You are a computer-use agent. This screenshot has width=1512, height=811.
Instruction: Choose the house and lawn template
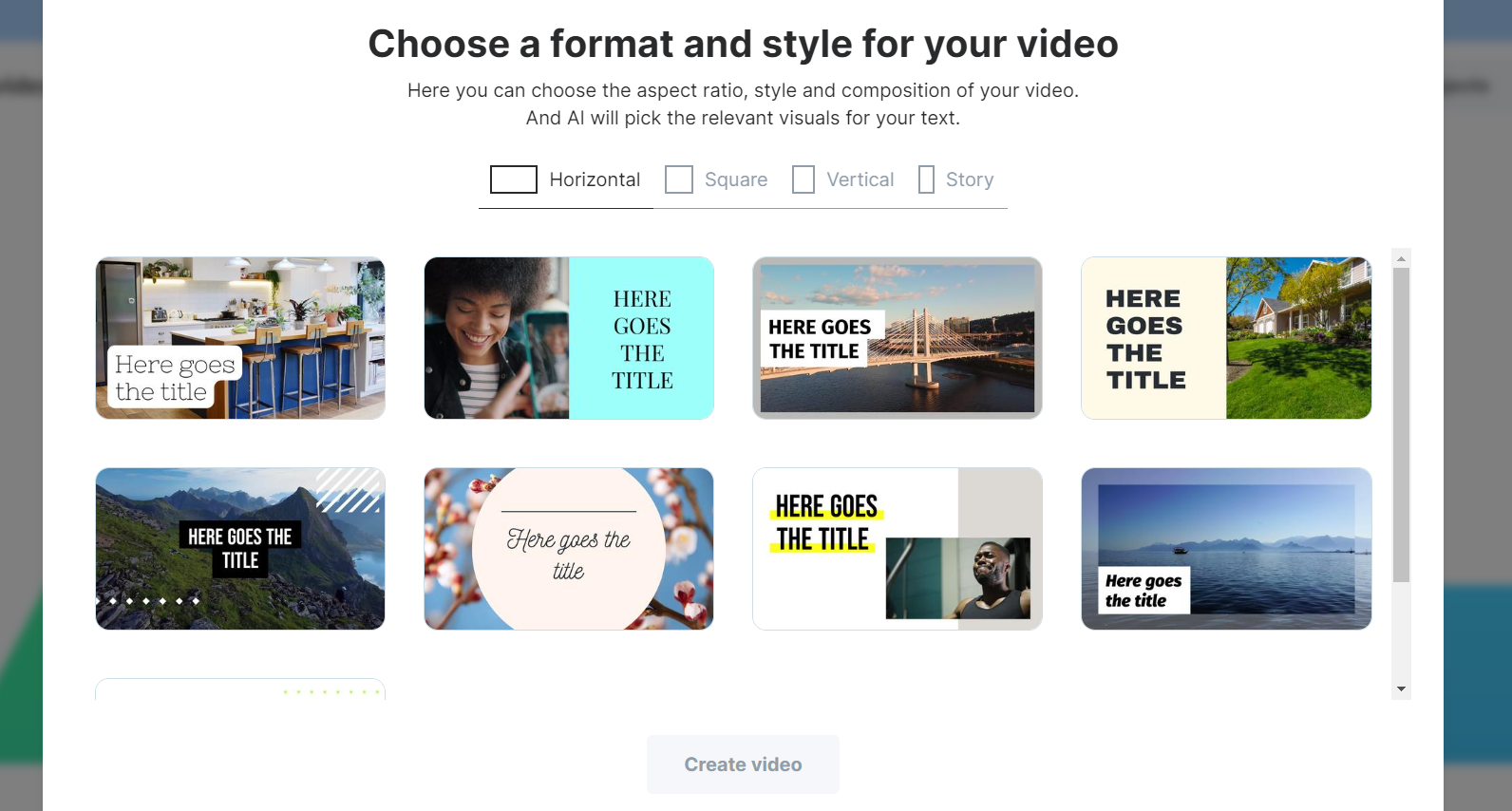coord(1226,338)
